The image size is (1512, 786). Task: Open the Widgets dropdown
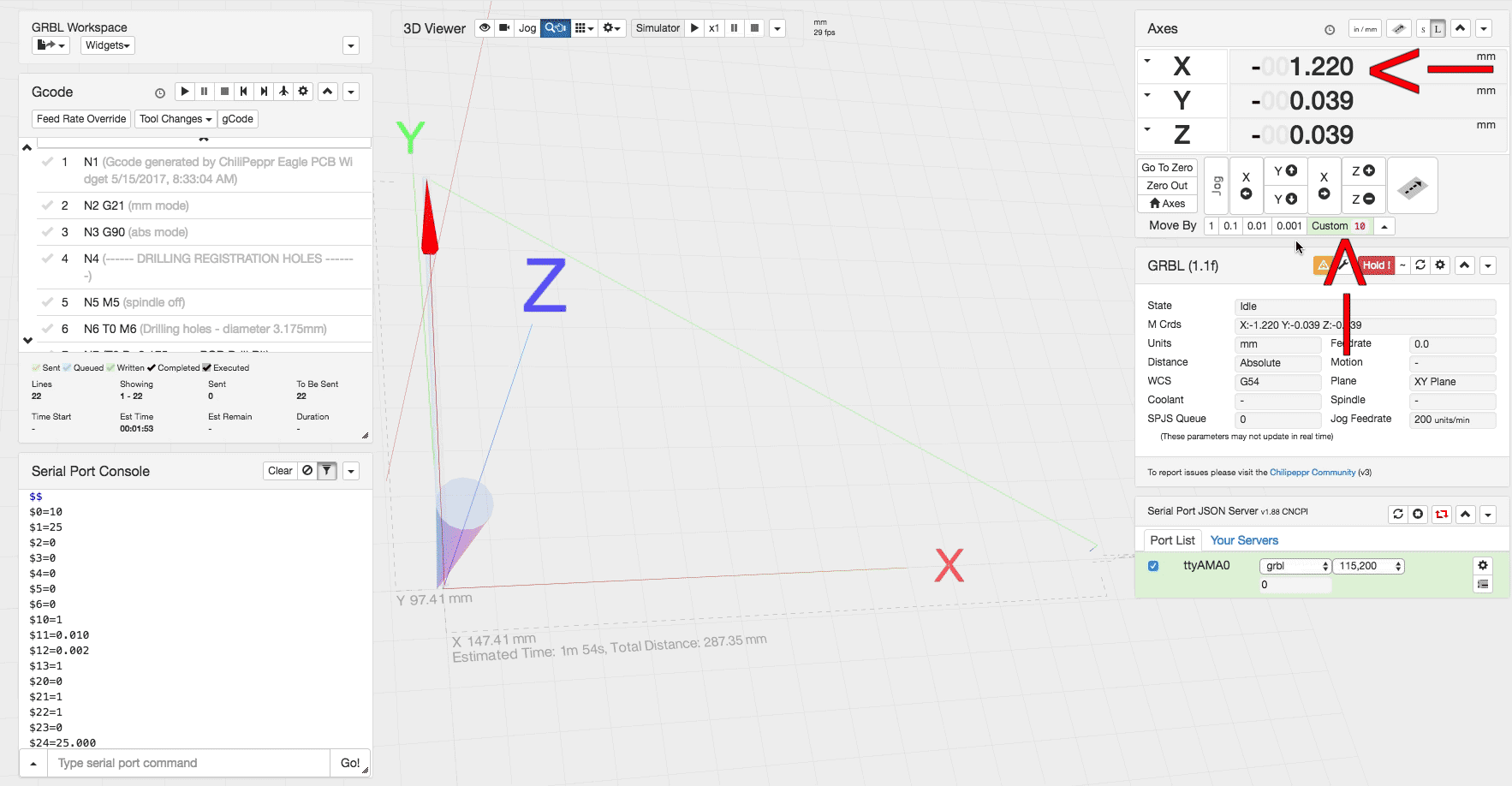click(108, 45)
